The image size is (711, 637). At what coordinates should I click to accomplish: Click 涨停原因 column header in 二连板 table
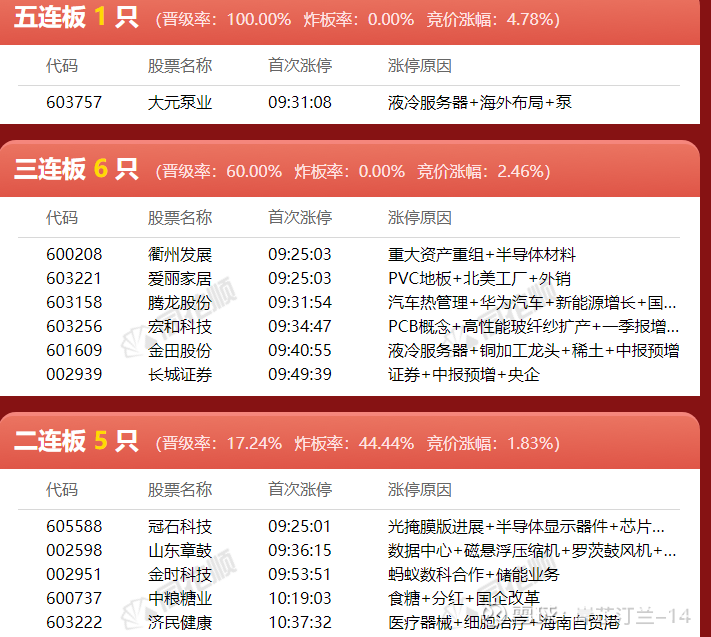tap(420, 489)
